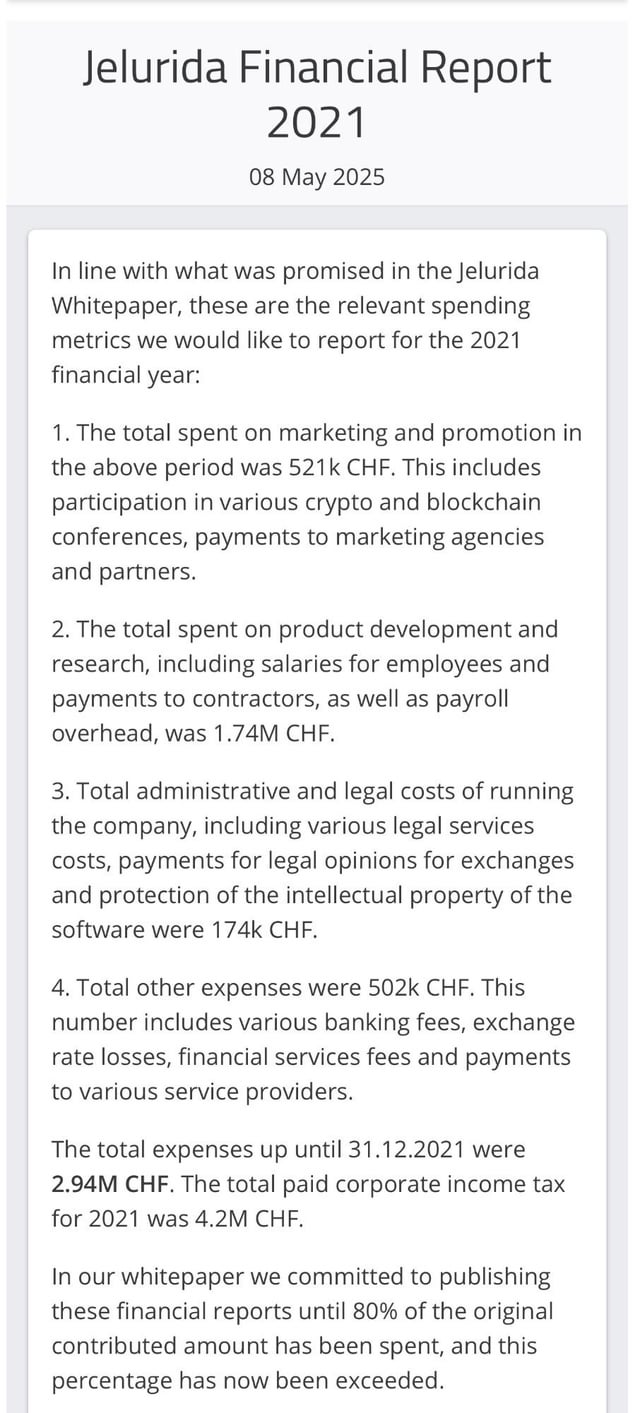Click the Jelurida Financial Report 2021 title

(317, 94)
